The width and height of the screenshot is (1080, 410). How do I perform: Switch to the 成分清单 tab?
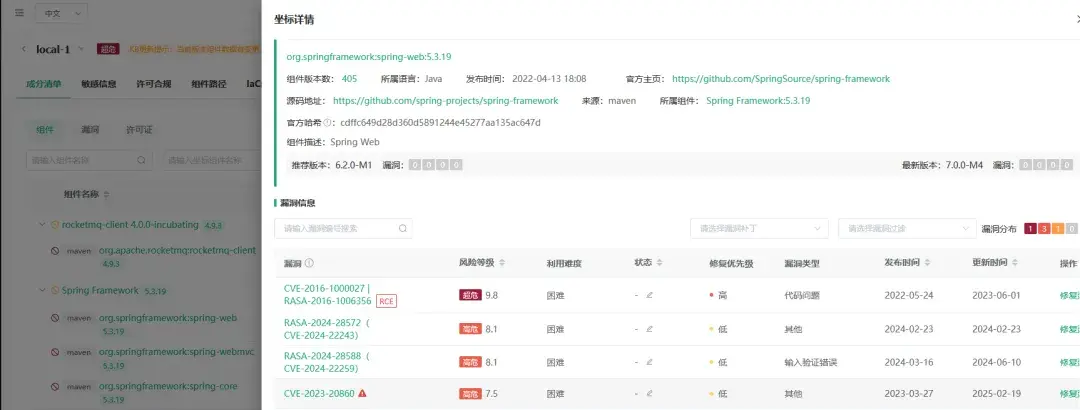44,84
